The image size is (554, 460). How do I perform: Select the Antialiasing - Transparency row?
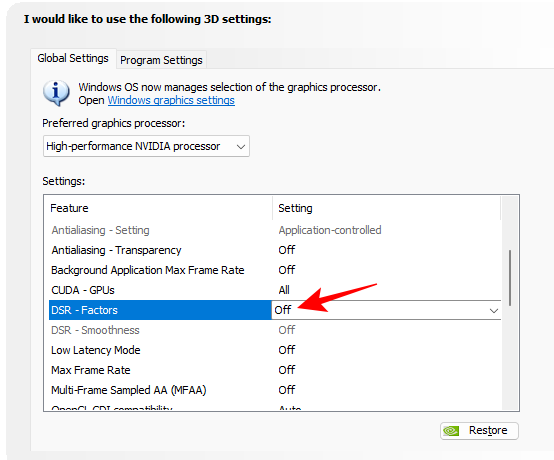pos(275,250)
